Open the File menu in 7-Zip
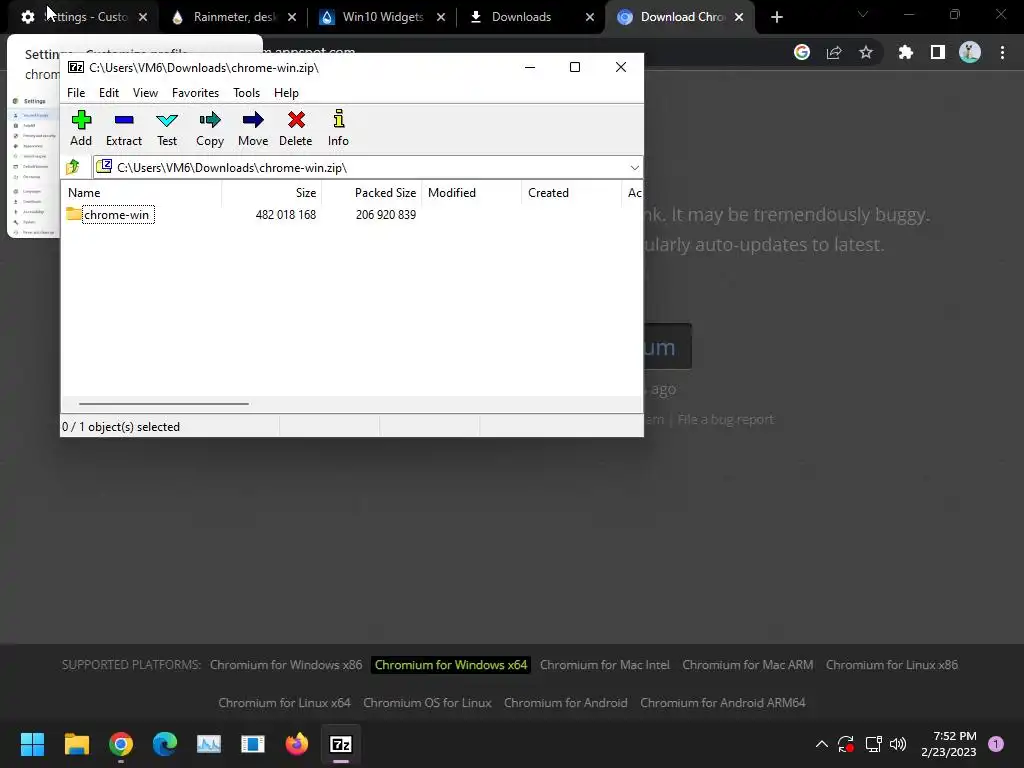1024x768 pixels. (76, 93)
